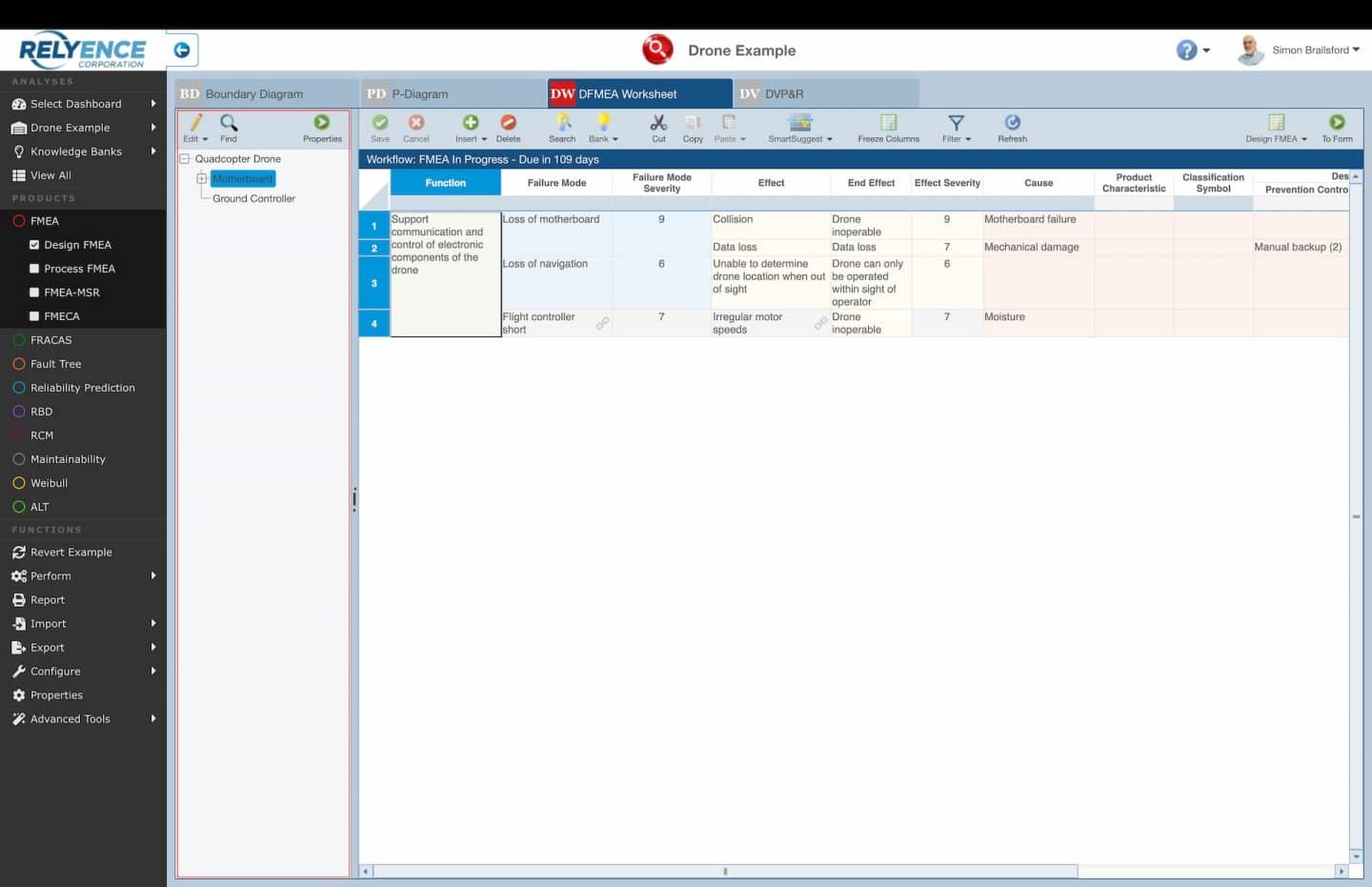This screenshot has height=887, width=1372.
Task: Click the Cancel icon in the worksheet toolbar
Action: (415, 127)
